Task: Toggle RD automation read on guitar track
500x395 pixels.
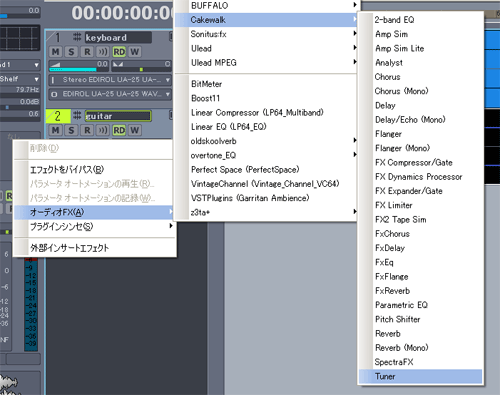Action: tap(119, 130)
